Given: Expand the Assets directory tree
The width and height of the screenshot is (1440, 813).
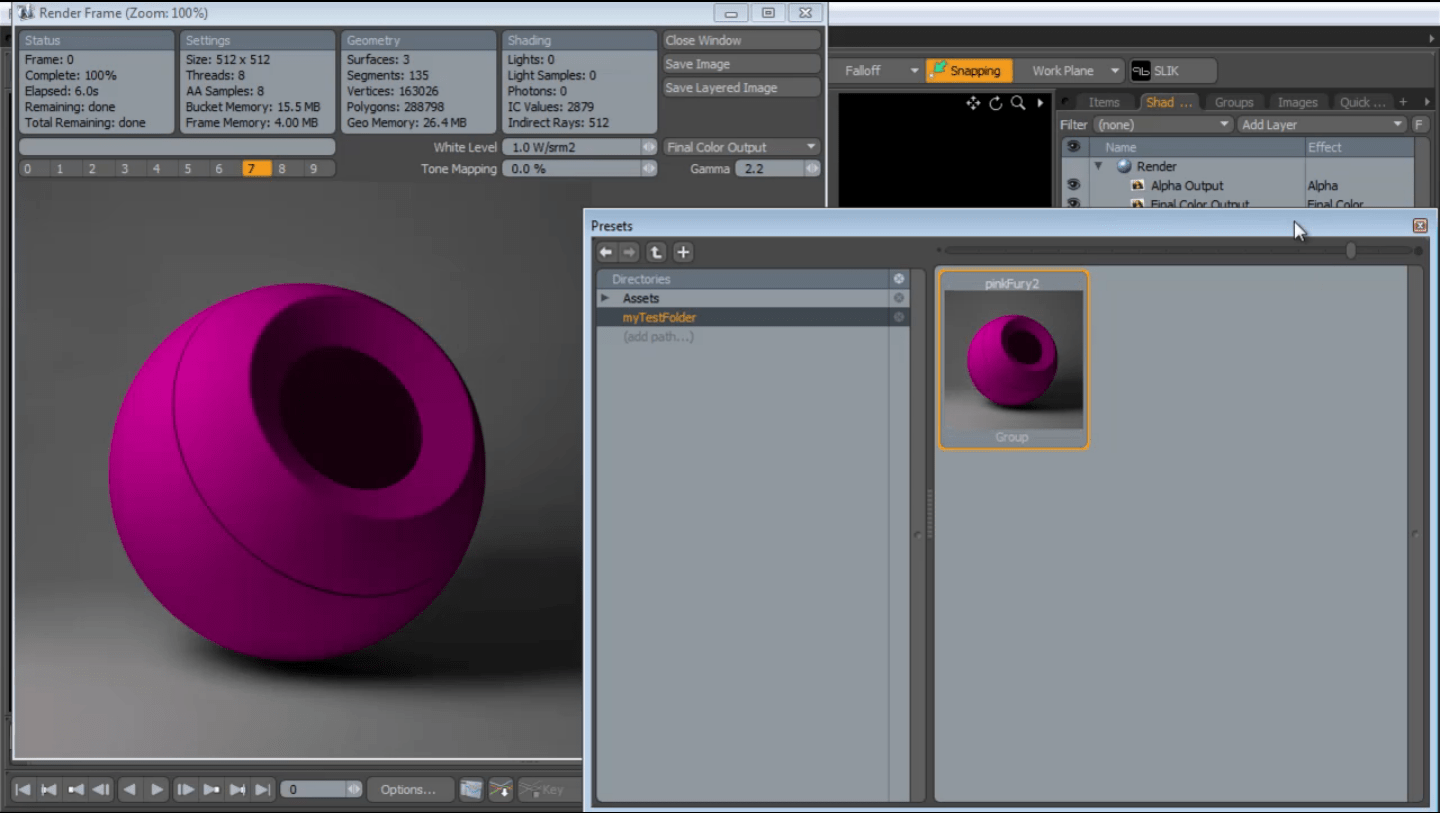Looking at the screenshot, I should 605,298.
